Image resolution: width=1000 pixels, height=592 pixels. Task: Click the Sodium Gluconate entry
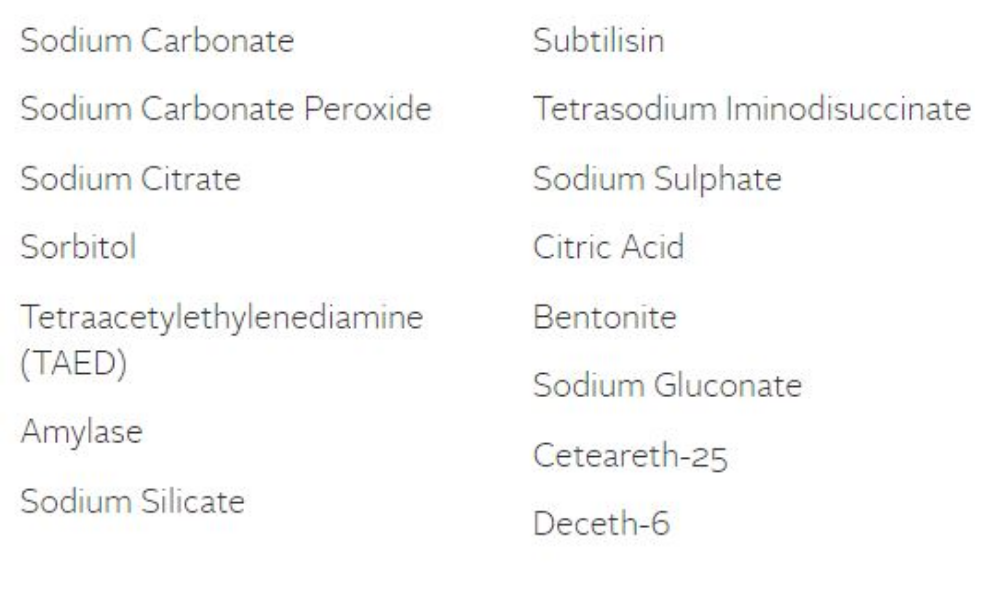point(667,385)
